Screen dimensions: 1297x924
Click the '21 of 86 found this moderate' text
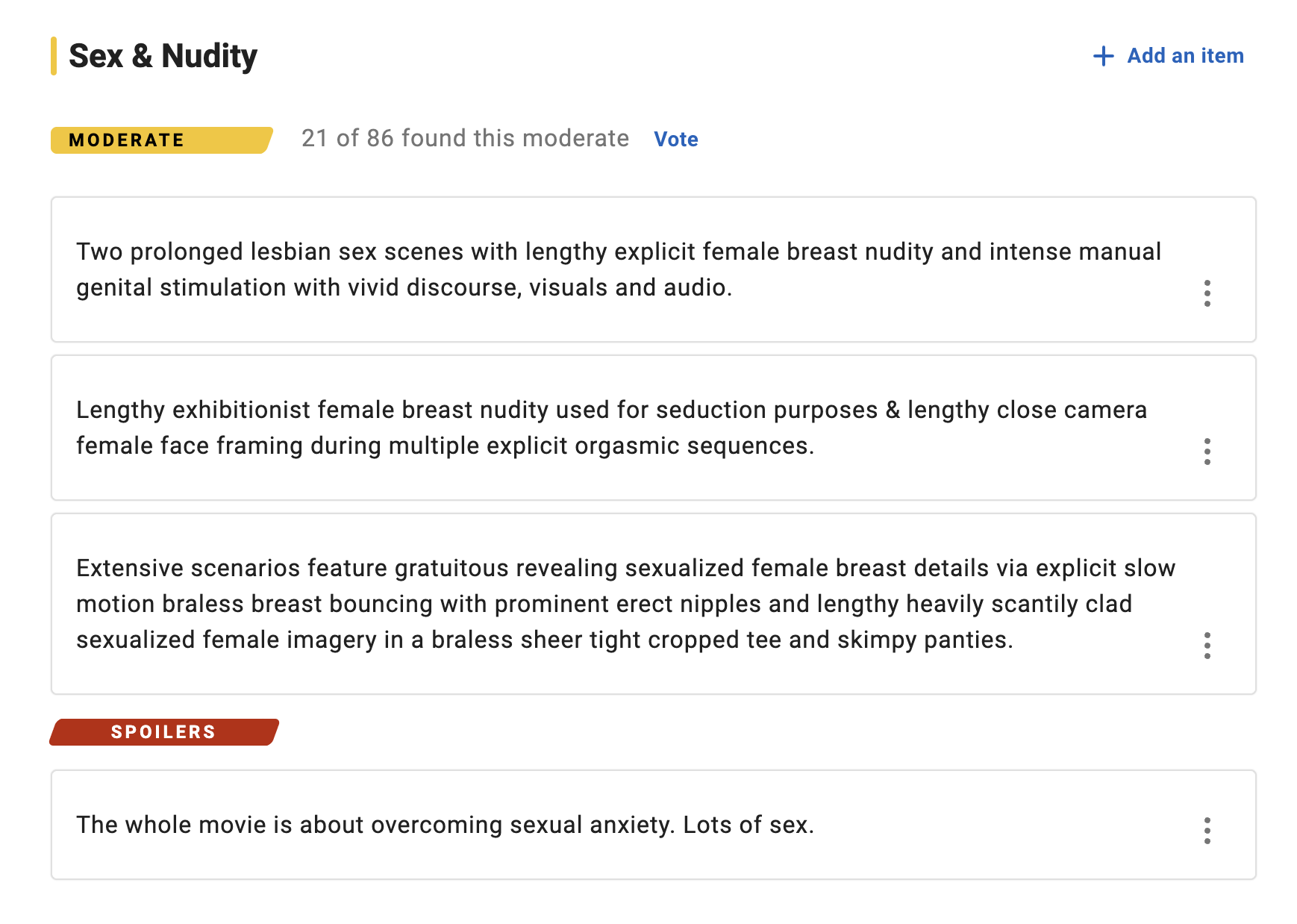(x=465, y=138)
